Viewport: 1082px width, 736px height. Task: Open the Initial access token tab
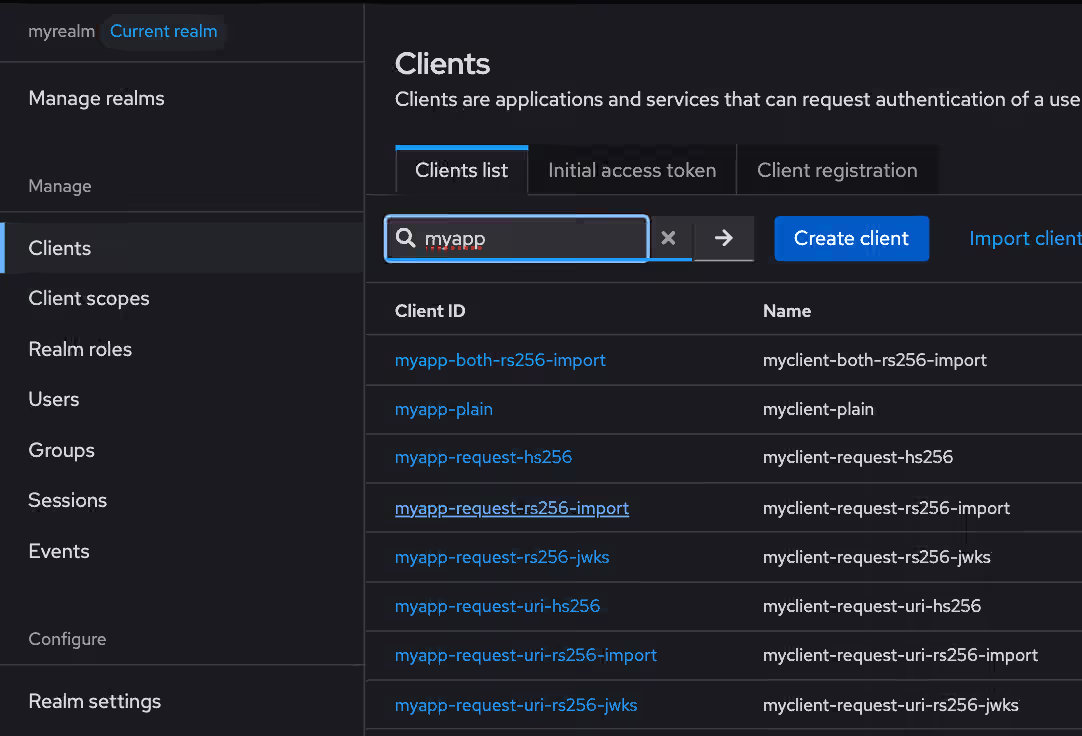click(x=632, y=170)
